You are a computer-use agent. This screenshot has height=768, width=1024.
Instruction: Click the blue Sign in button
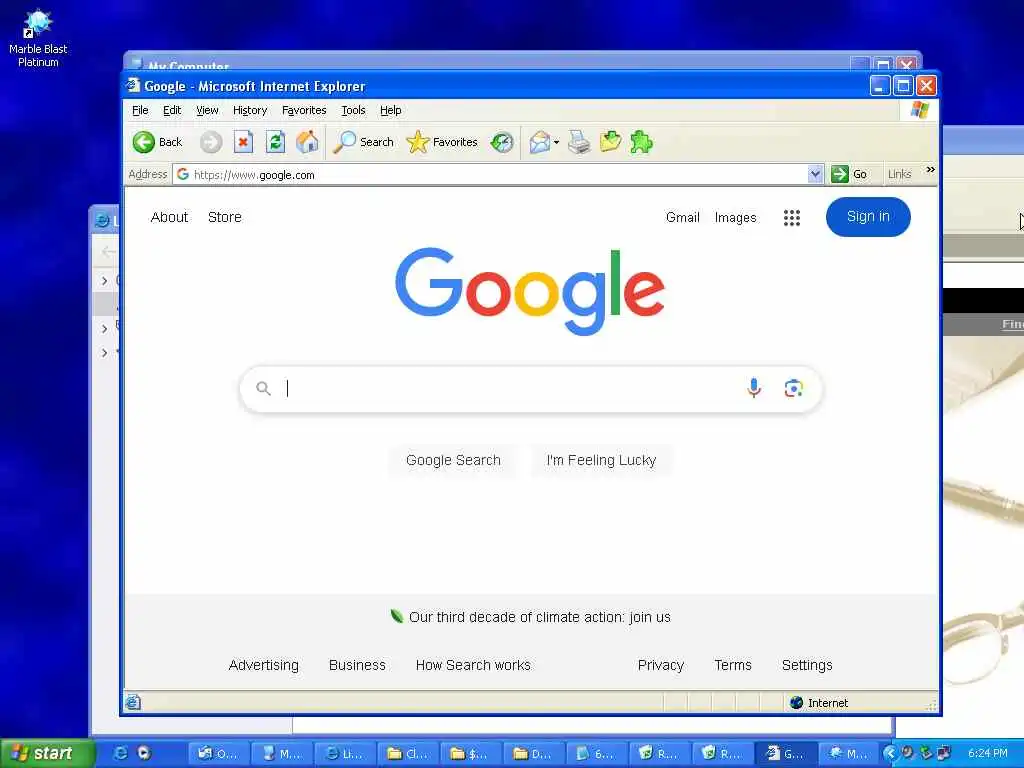[868, 217]
